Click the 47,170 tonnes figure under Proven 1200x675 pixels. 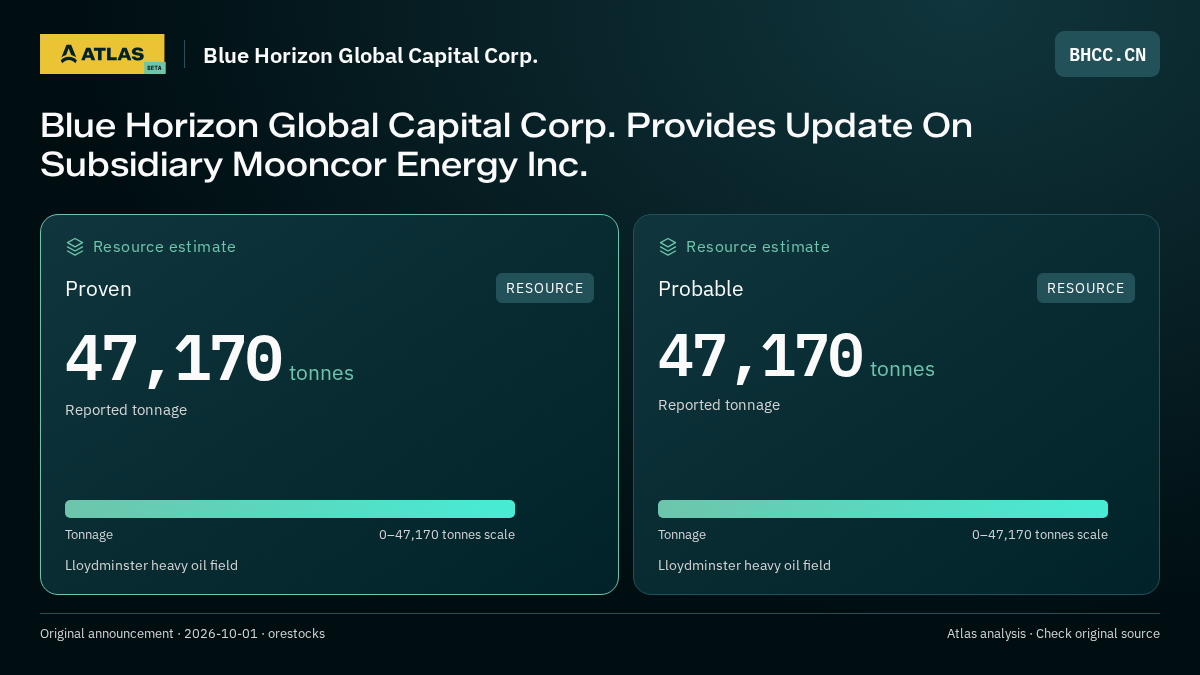(x=209, y=359)
